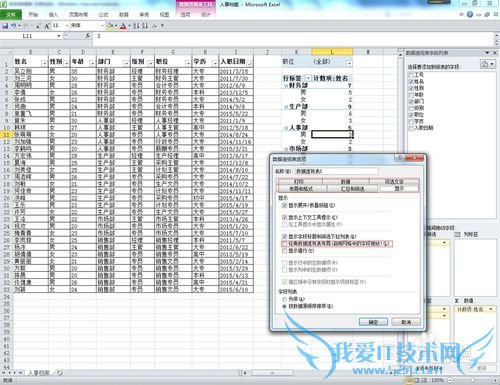Click the 取消 button in dialog
Viewport: 500px width, 385px height.
tap(406, 322)
